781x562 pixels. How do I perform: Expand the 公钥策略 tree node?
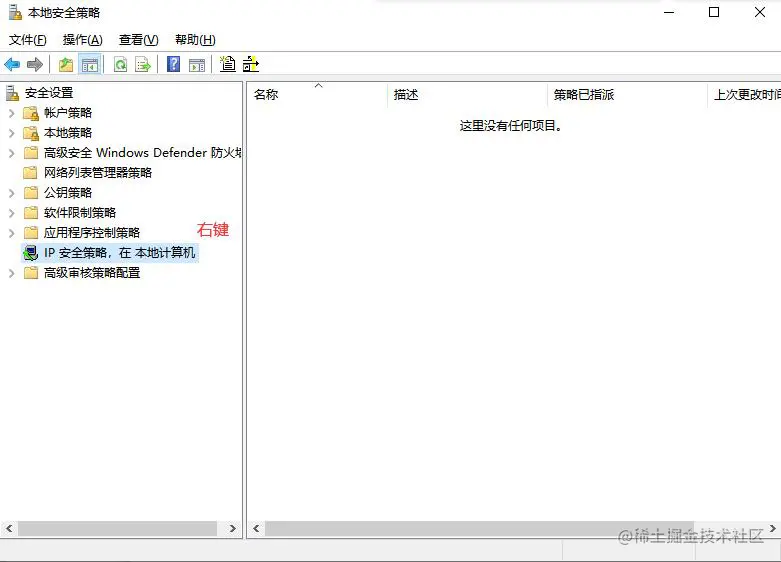coord(11,193)
